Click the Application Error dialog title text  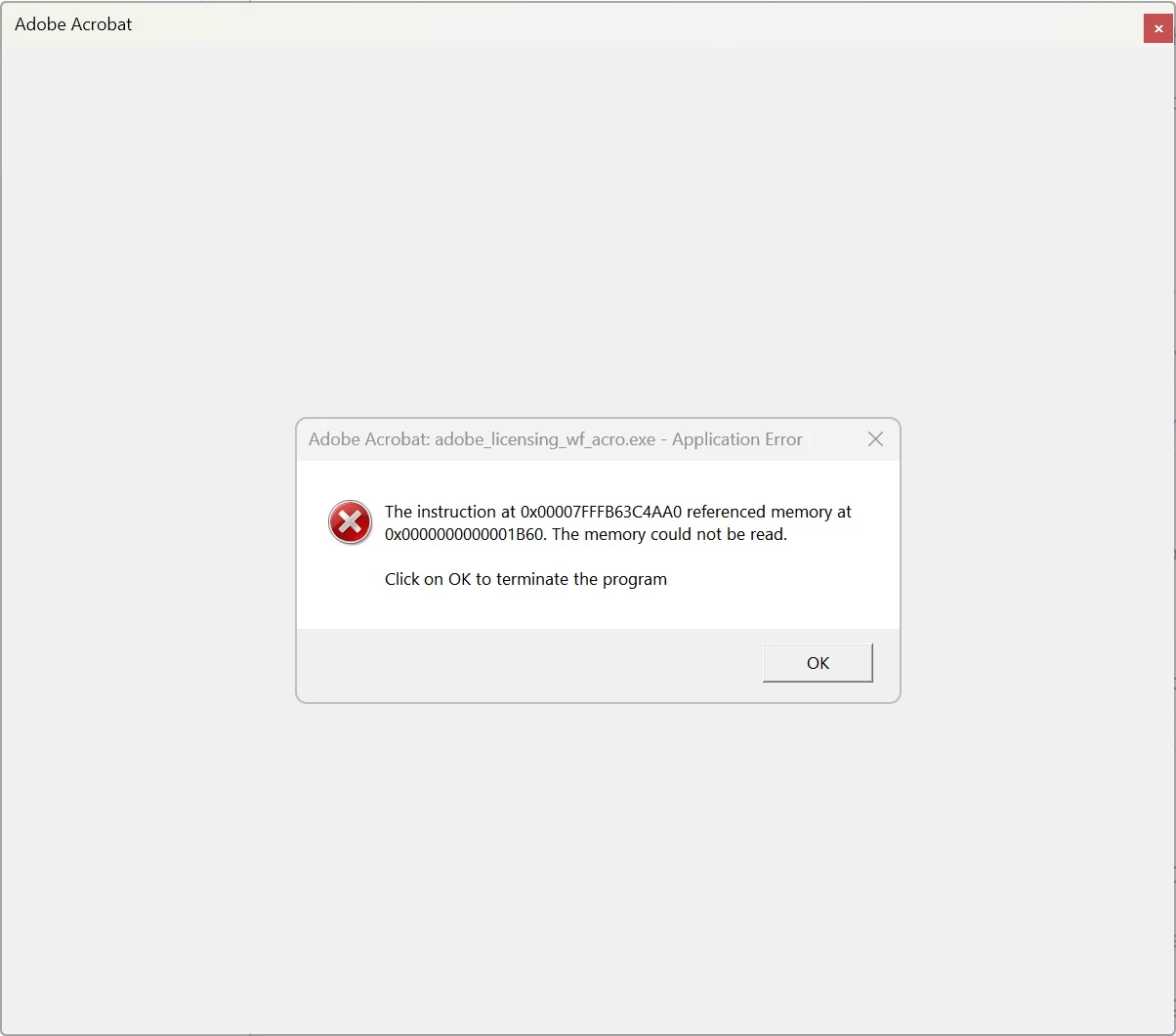click(556, 439)
